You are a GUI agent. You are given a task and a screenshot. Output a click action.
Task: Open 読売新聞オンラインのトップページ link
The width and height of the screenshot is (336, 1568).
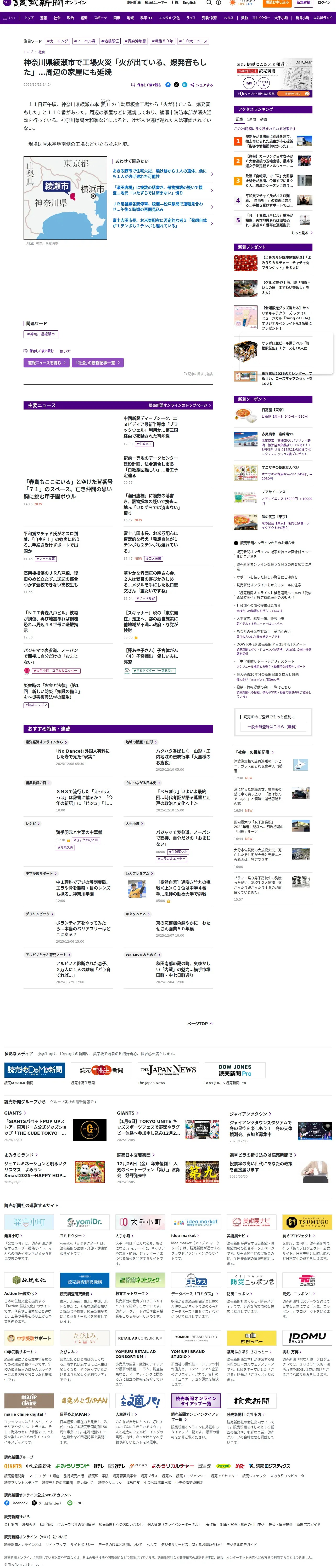pyautogui.click(x=179, y=405)
